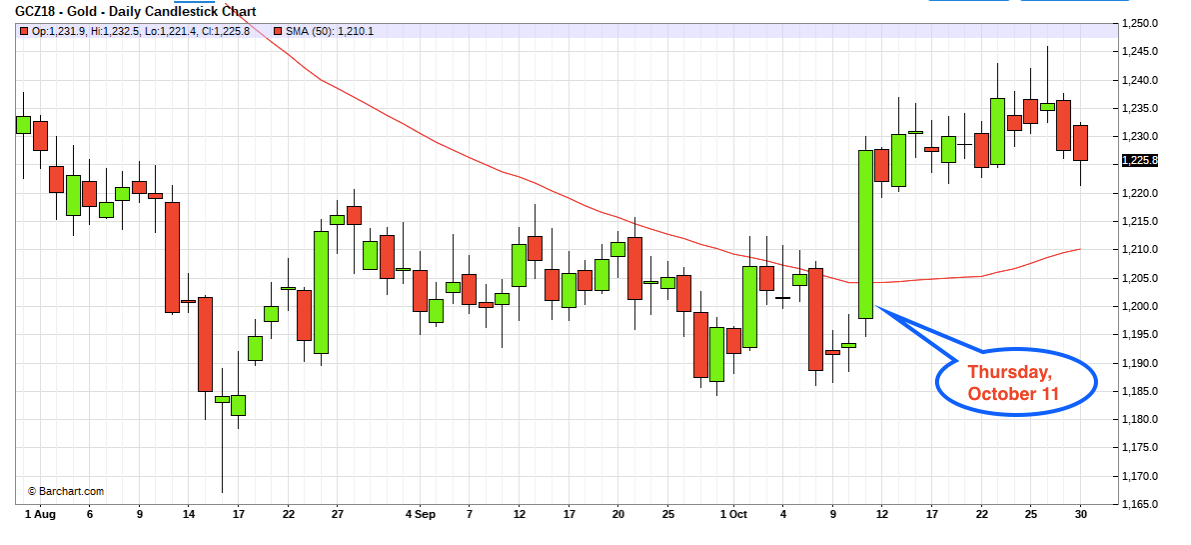This screenshot has width=1191, height=545.
Task: Click the 1,210.0 price axis label
Action: pyautogui.click(x=1140, y=250)
